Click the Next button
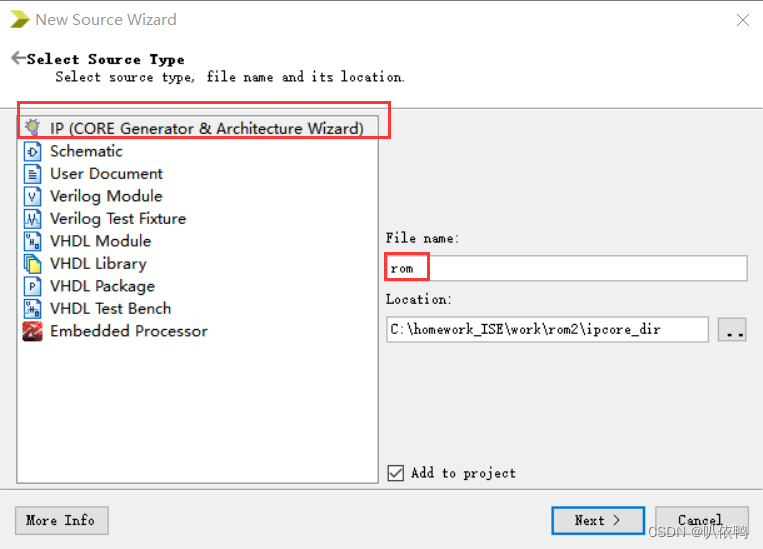Viewport: 763px width, 549px height. [598, 520]
